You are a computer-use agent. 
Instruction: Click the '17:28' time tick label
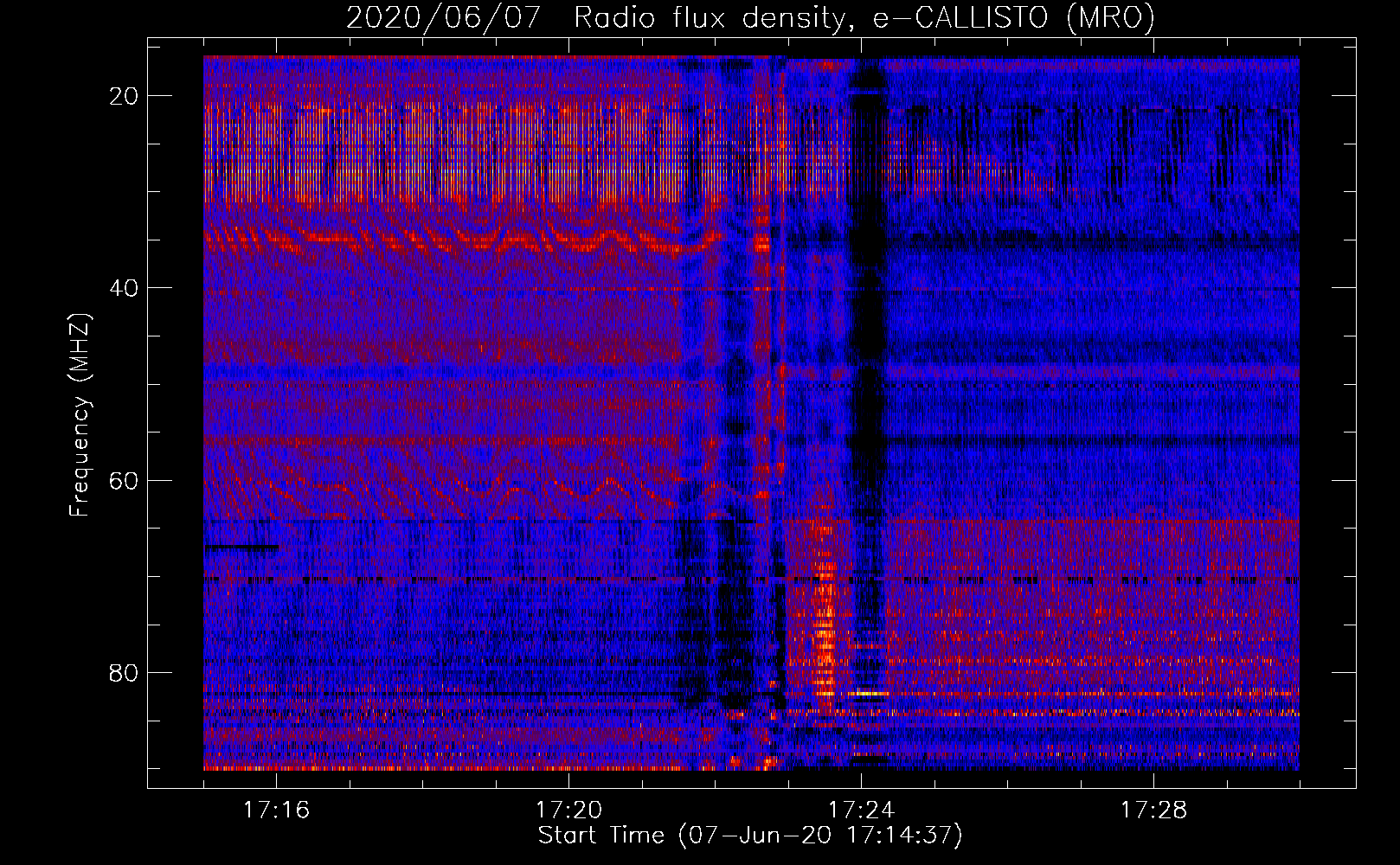tap(1153, 811)
